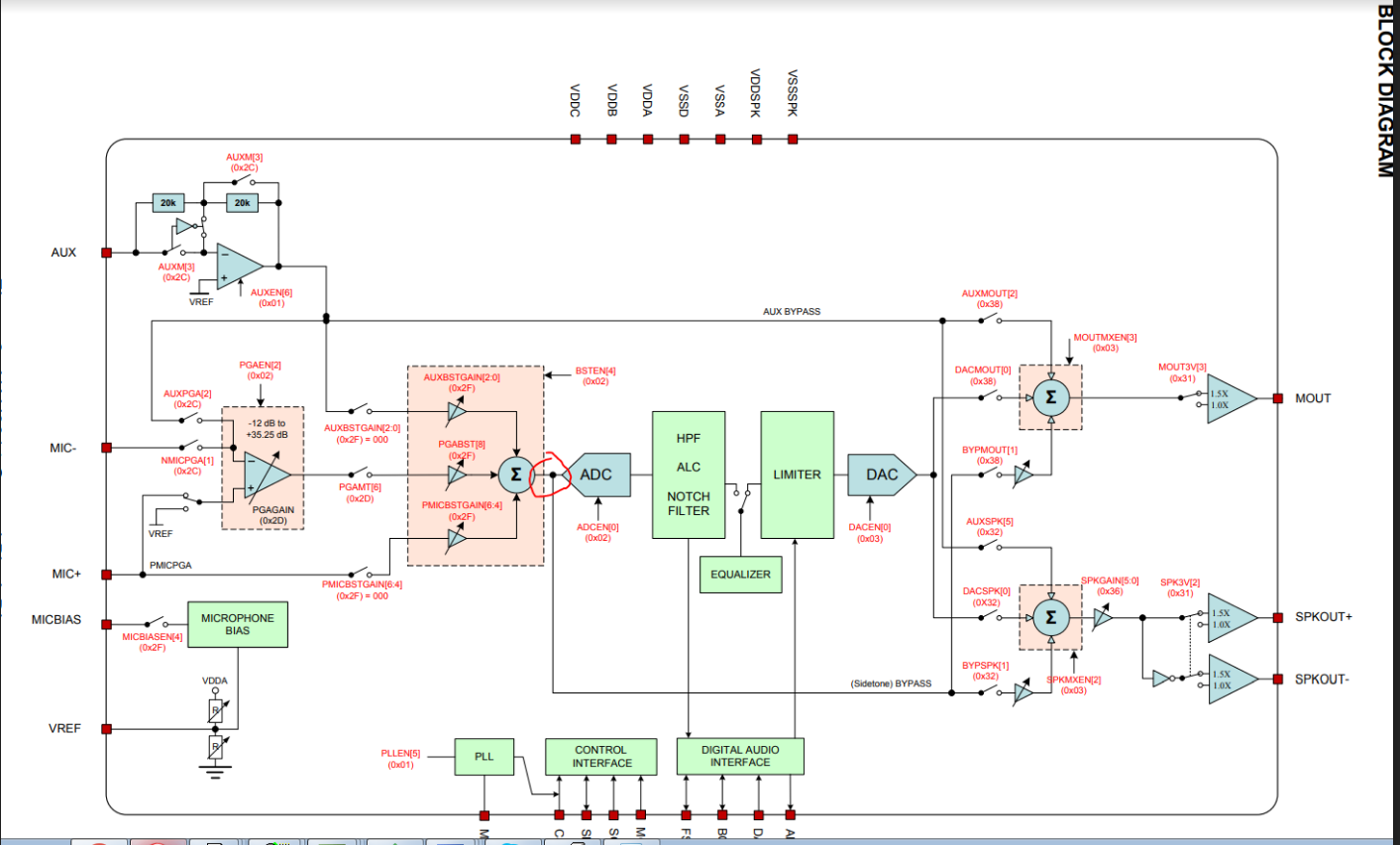Click the SPKOUT+ pin marker
1400x845 pixels.
(x=1278, y=617)
